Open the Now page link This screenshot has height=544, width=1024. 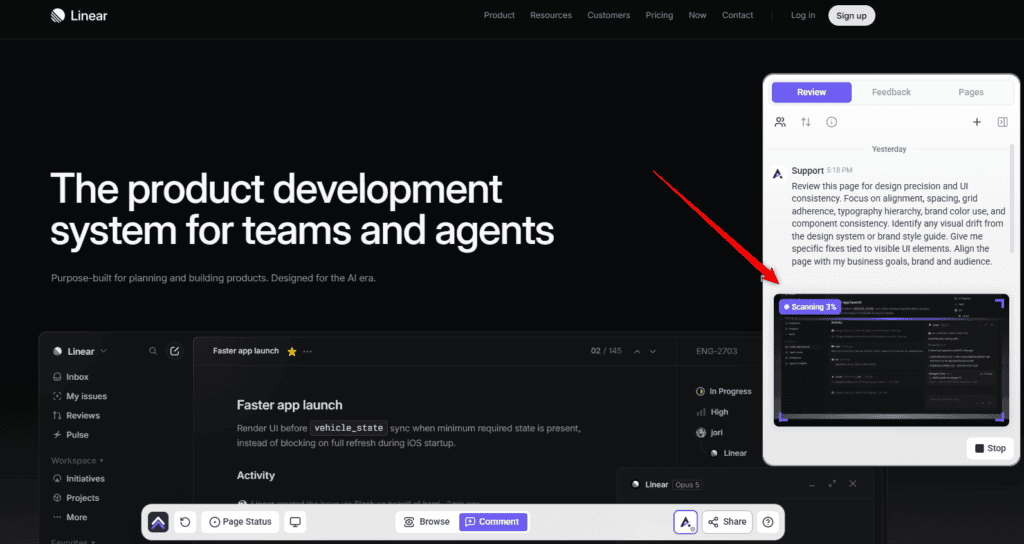point(697,15)
